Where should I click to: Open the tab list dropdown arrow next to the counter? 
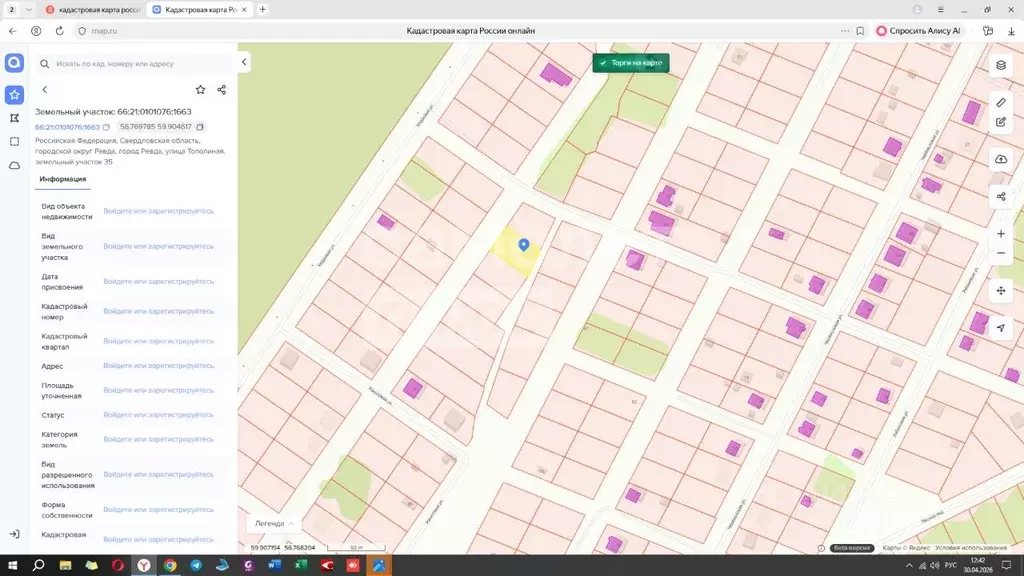(x=29, y=10)
